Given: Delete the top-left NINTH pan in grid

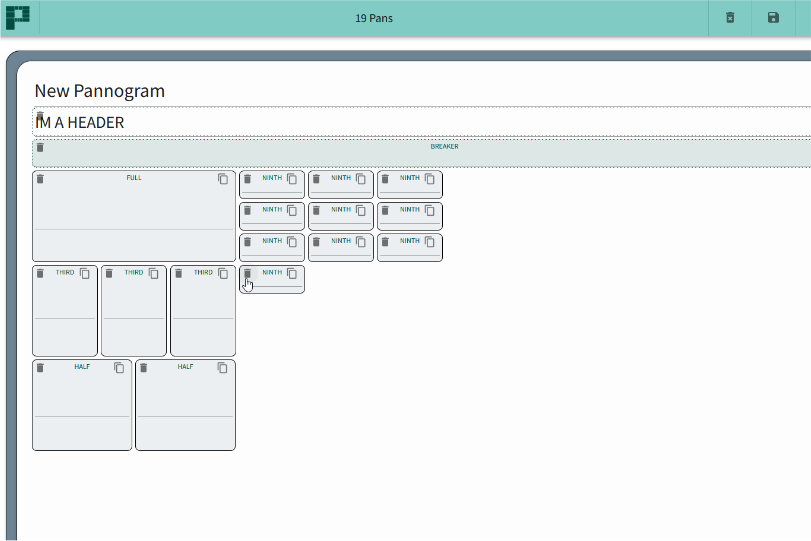Looking at the screenshot, I should pyautogui.click(x=247, y=179).
